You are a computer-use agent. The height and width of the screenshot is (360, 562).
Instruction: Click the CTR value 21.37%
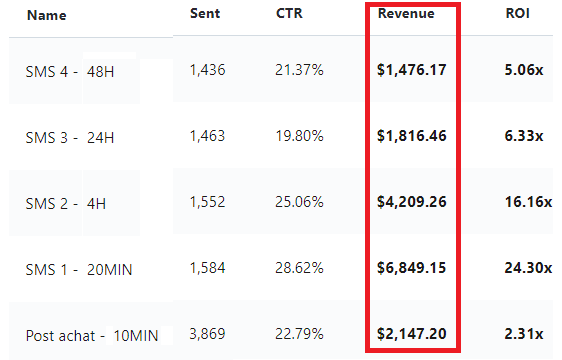(x=299, y=70)
